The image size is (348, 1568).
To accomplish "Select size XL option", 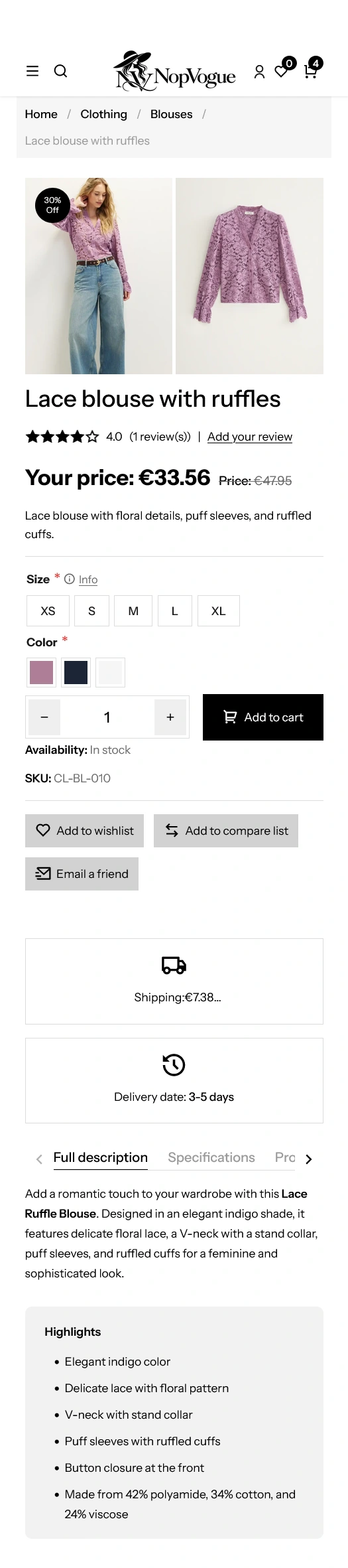I will tap(219, 611).
